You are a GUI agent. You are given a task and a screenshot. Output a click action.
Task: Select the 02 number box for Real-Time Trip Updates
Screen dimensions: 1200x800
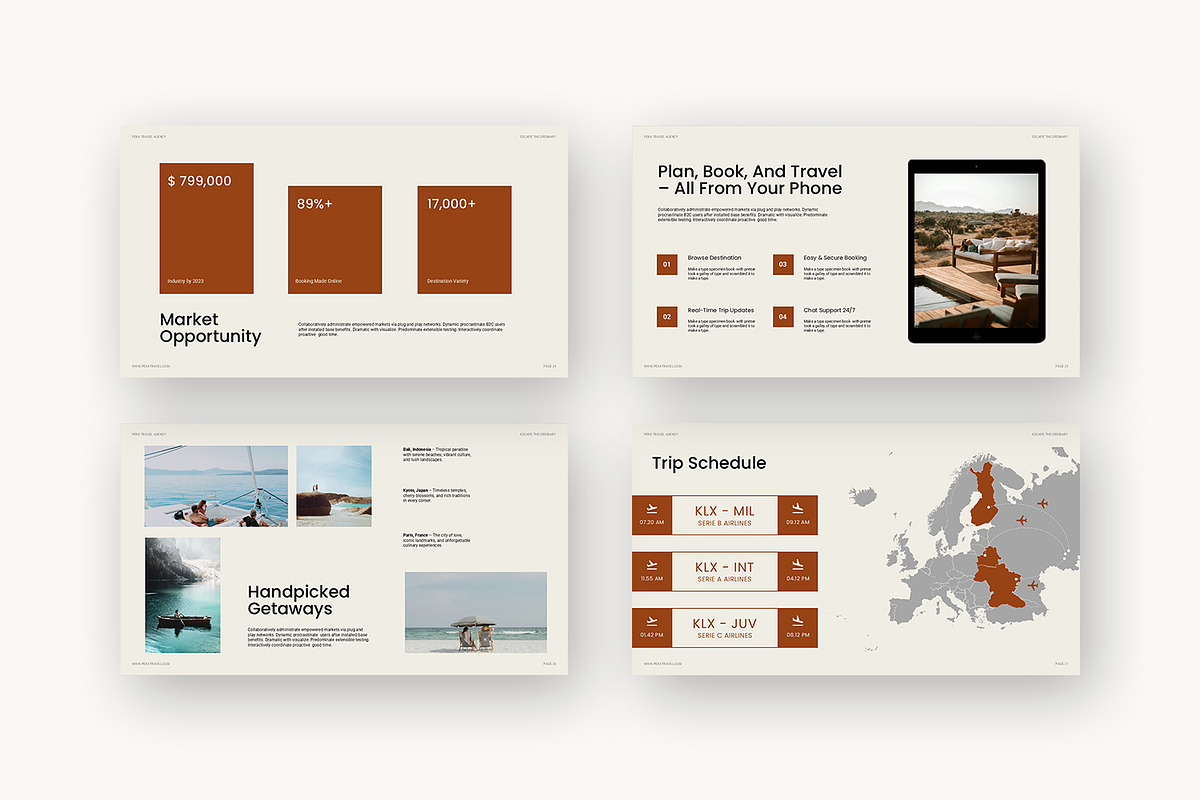point(667,317)
